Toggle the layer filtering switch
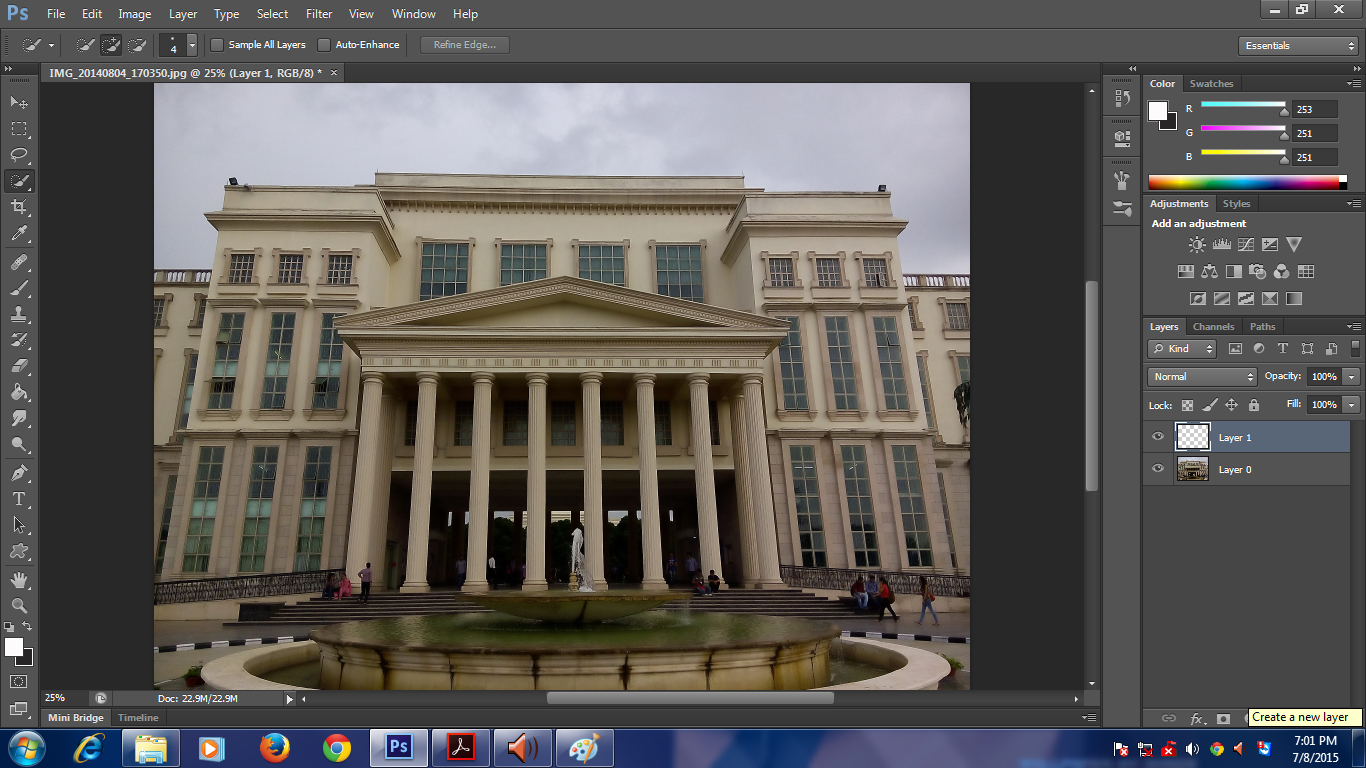Viewport: 1366px width, 768px height. [1355, 348]
